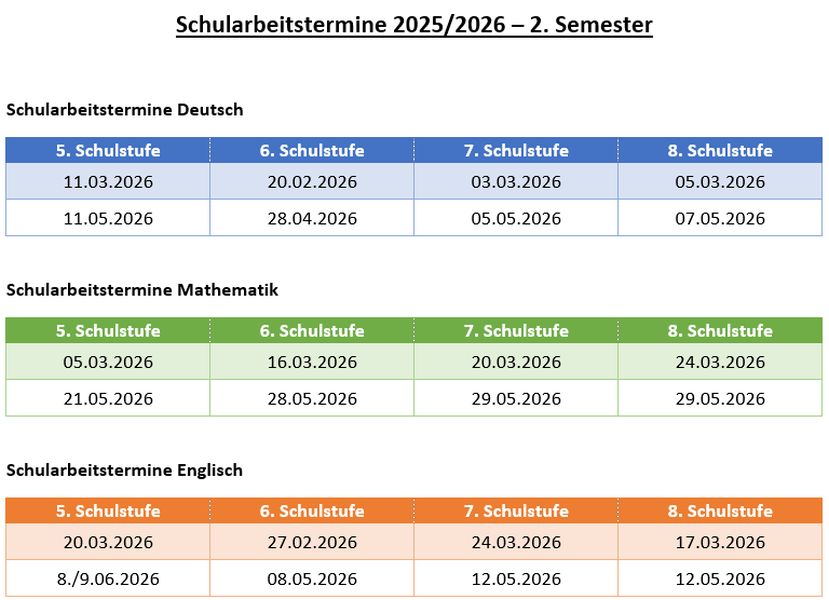Click the green 6. Schulstufe header in Mathematik table
Viewport: 829px width, 600px height.
click(312, 330)
